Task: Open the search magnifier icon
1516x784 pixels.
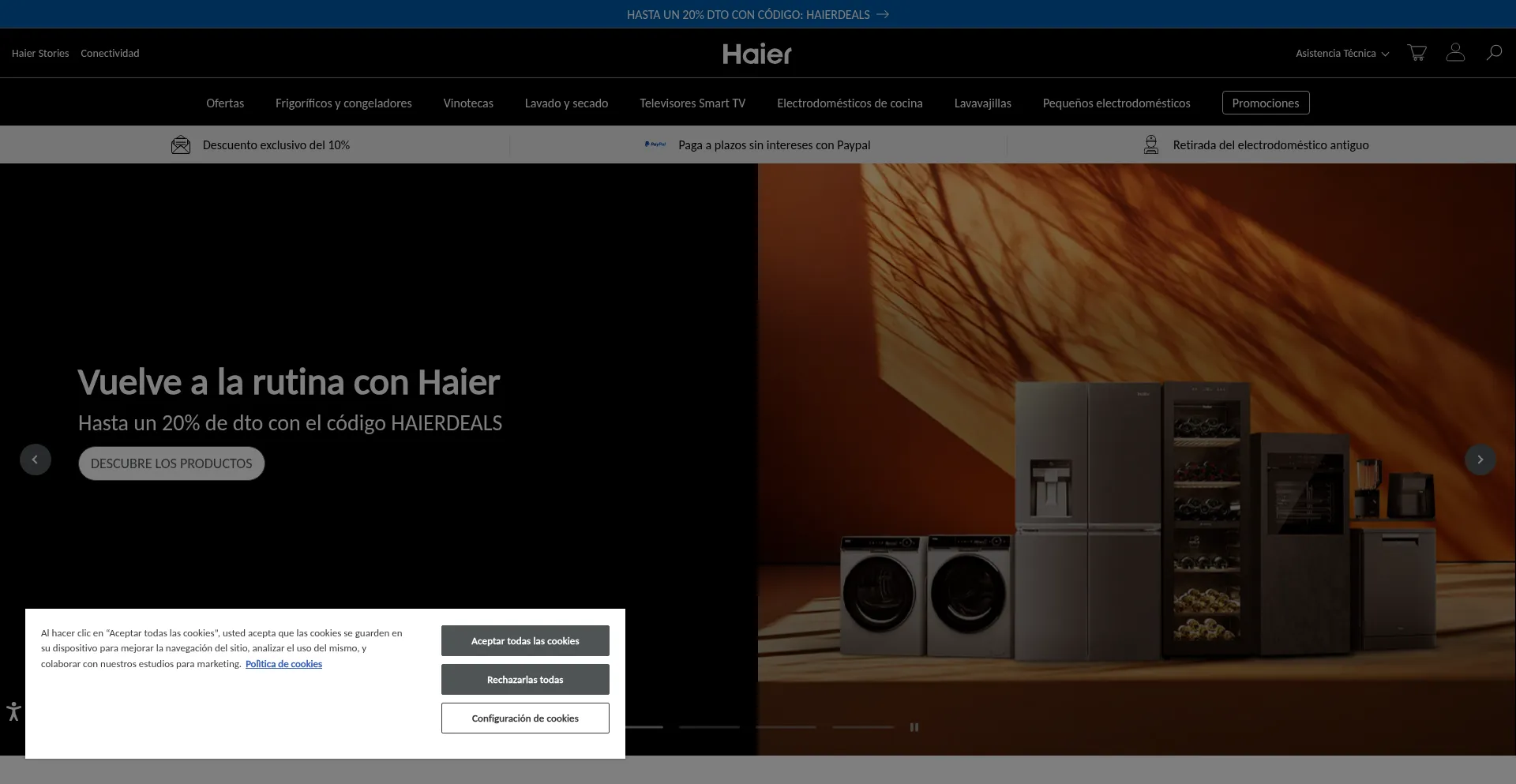Action: pyautogui.click(x=1494, y=53)
